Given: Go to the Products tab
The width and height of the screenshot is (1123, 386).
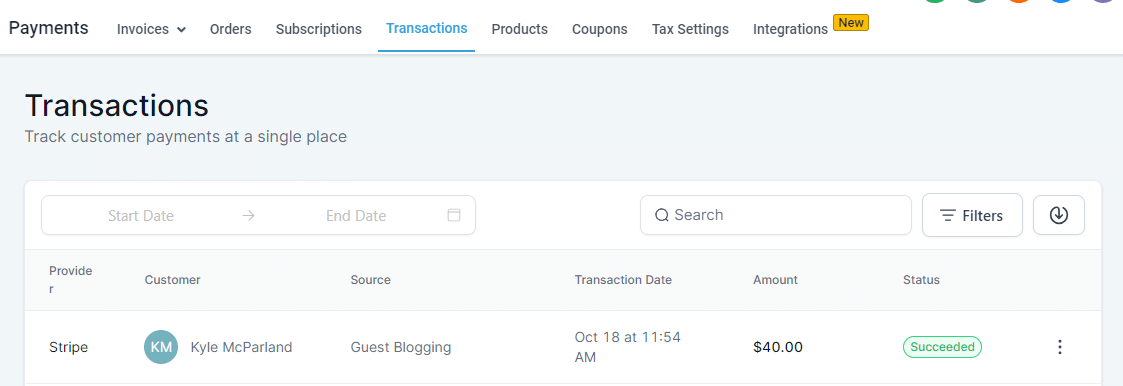Looking at the screenshot, I should pos(519,29).
